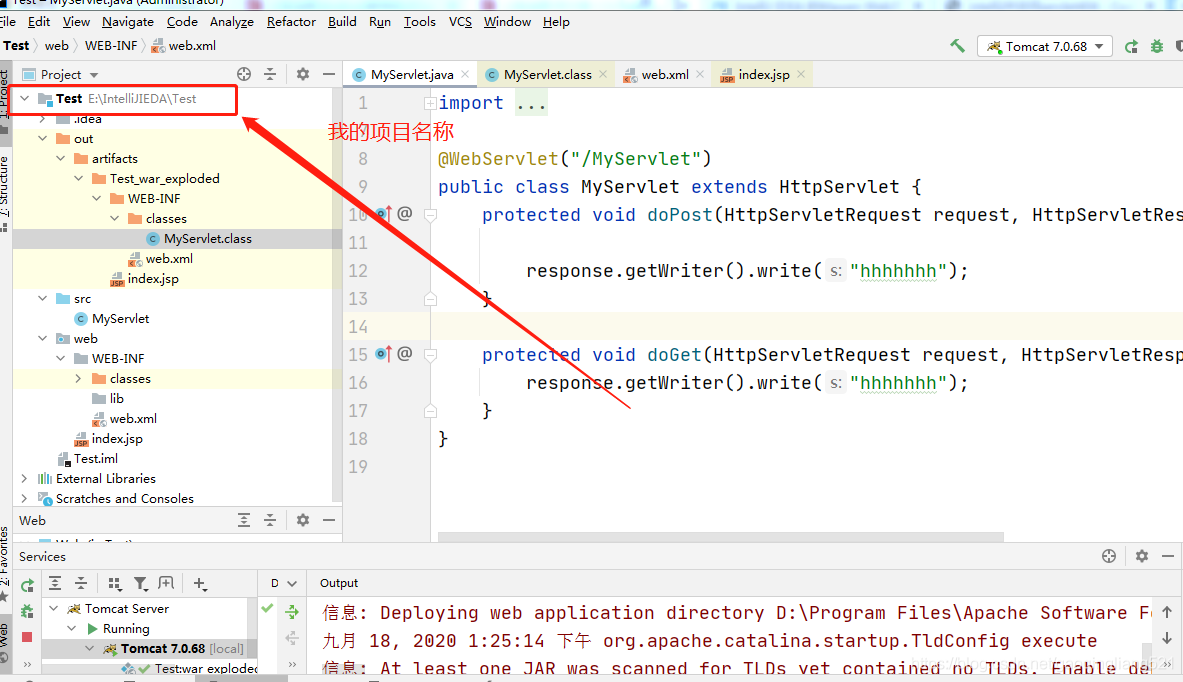Expand Scratches and Consoles node
Viewport: 1183px width, 682px height.
[25, 499]
